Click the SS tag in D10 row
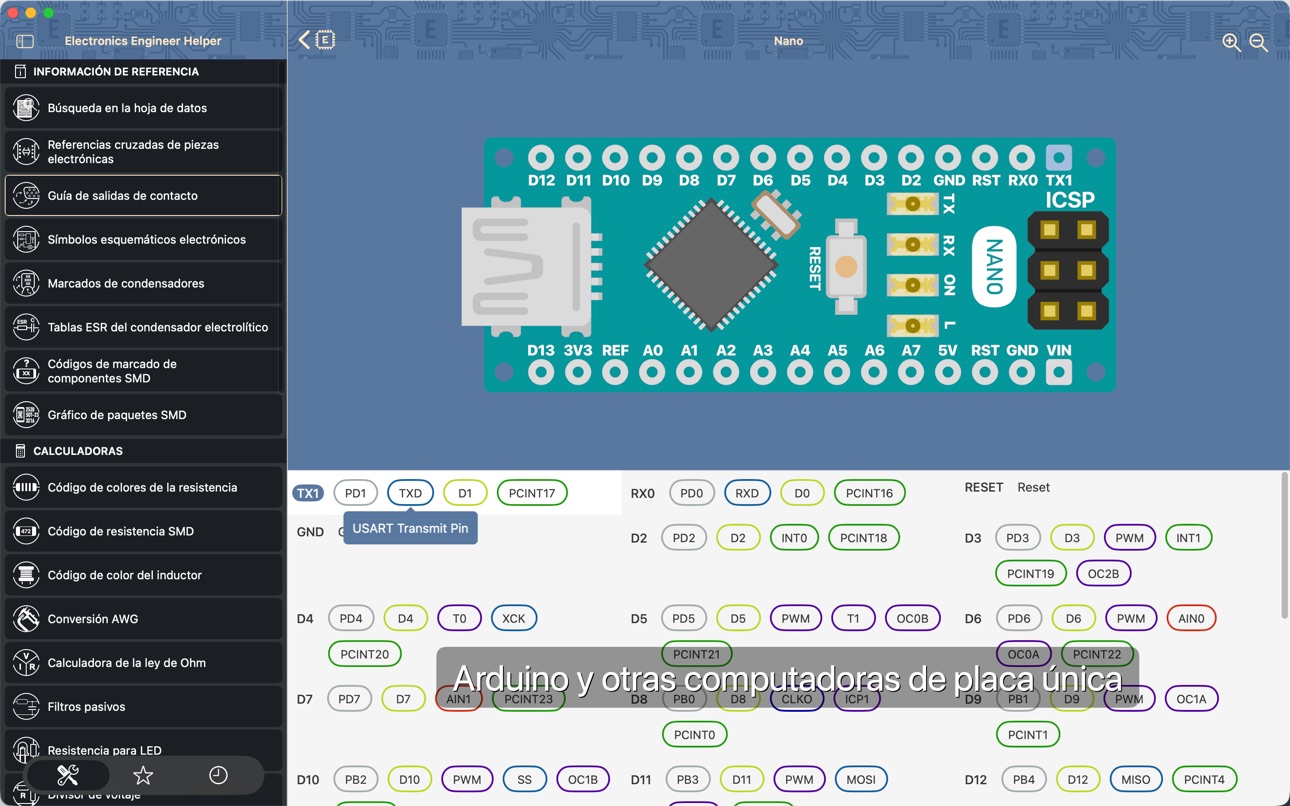1290x806 pixels. click(x=524, y=780)
